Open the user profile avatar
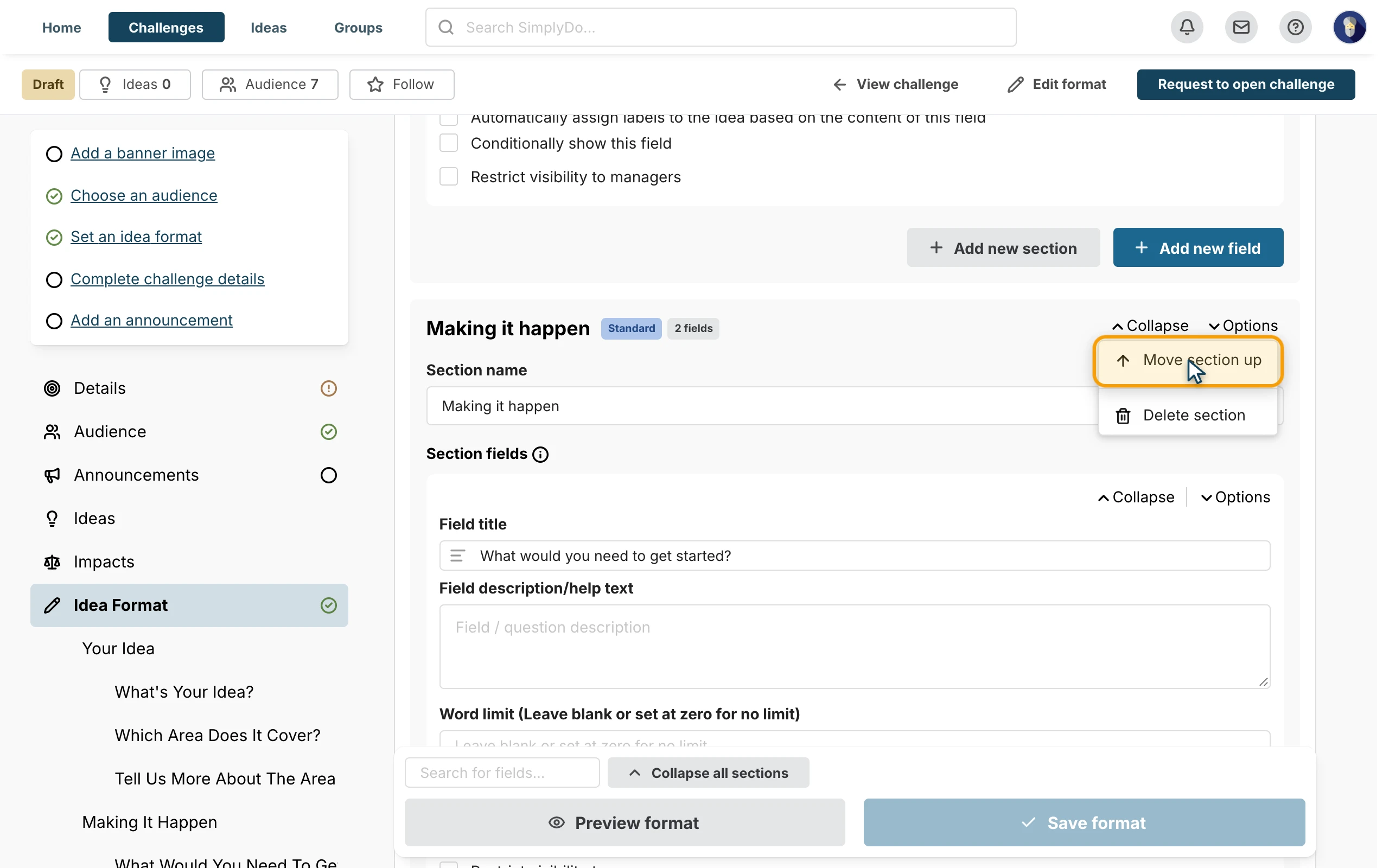The height and width of the screenshot is (868, 1389). [1349, 27]
